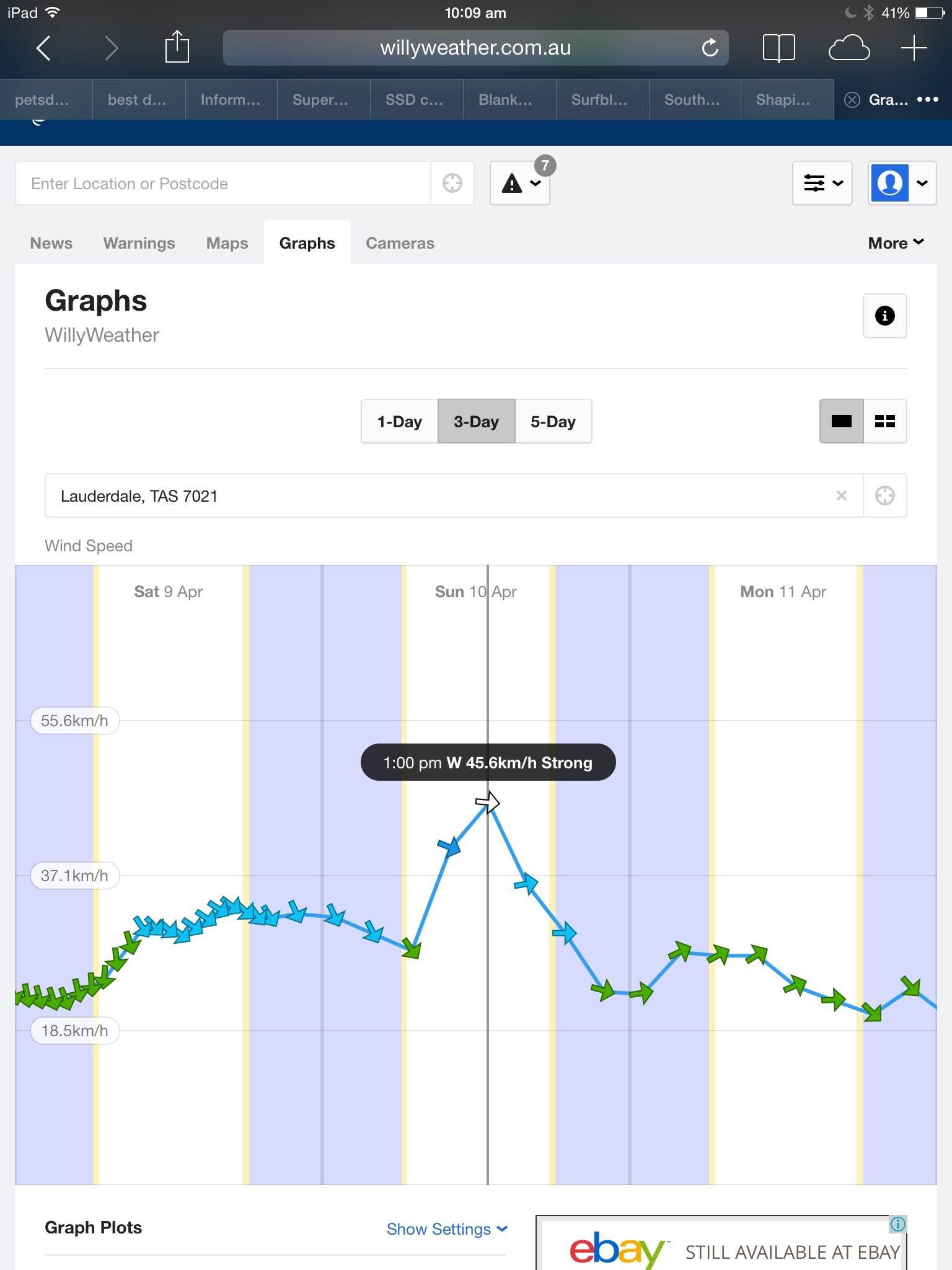
Task: Go to the Warnings tab
Action: click(x=139, y=243)
